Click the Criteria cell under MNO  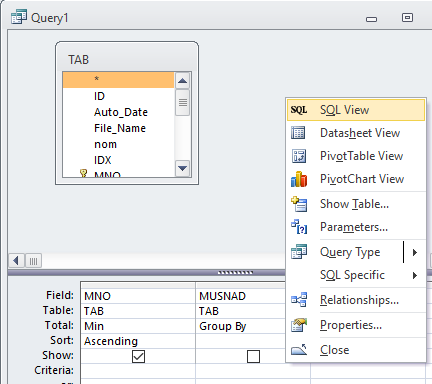click(138, 371)
